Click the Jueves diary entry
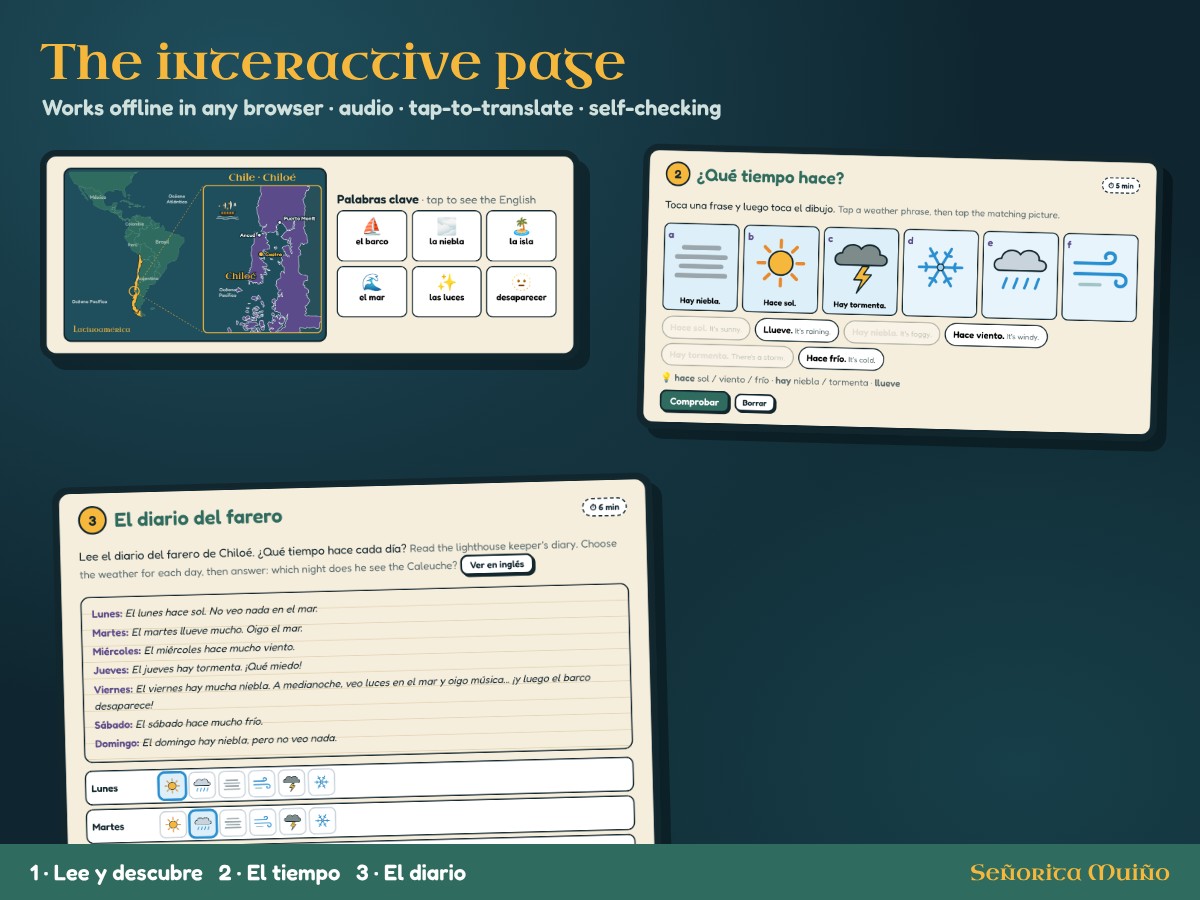The height and width of the screenshot is (900, 1200). pos(197,668)
